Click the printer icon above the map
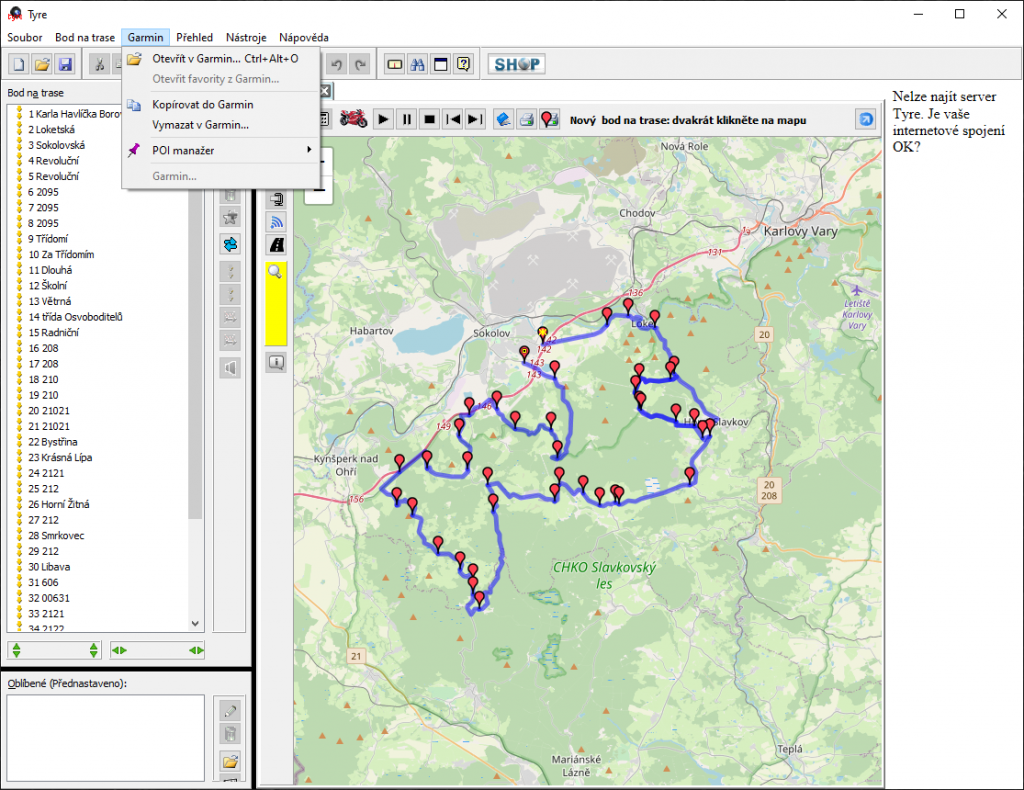The width and height of the screenshot is (1024, 790). (525, 119)
